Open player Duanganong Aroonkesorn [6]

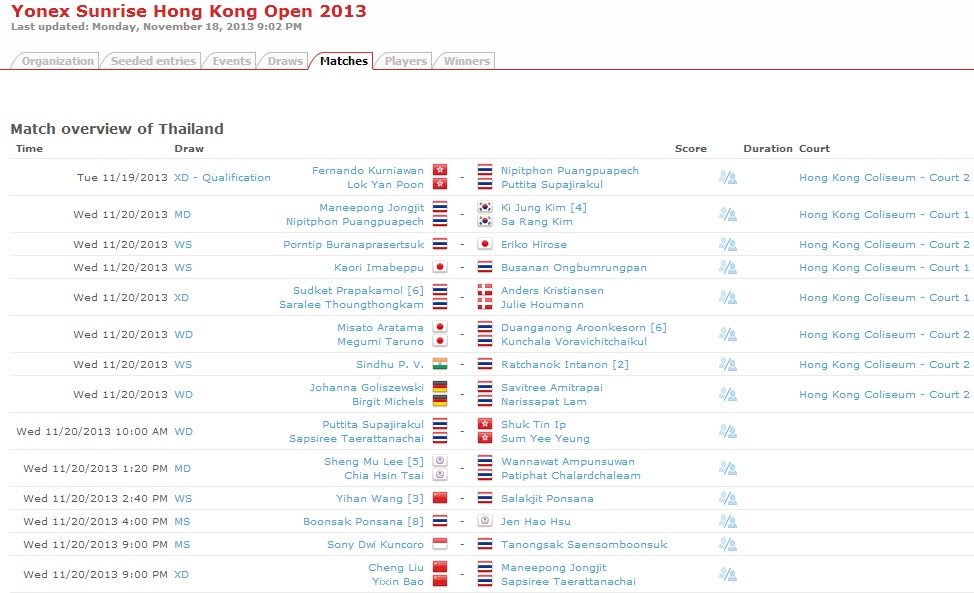[x=584, y=327]
